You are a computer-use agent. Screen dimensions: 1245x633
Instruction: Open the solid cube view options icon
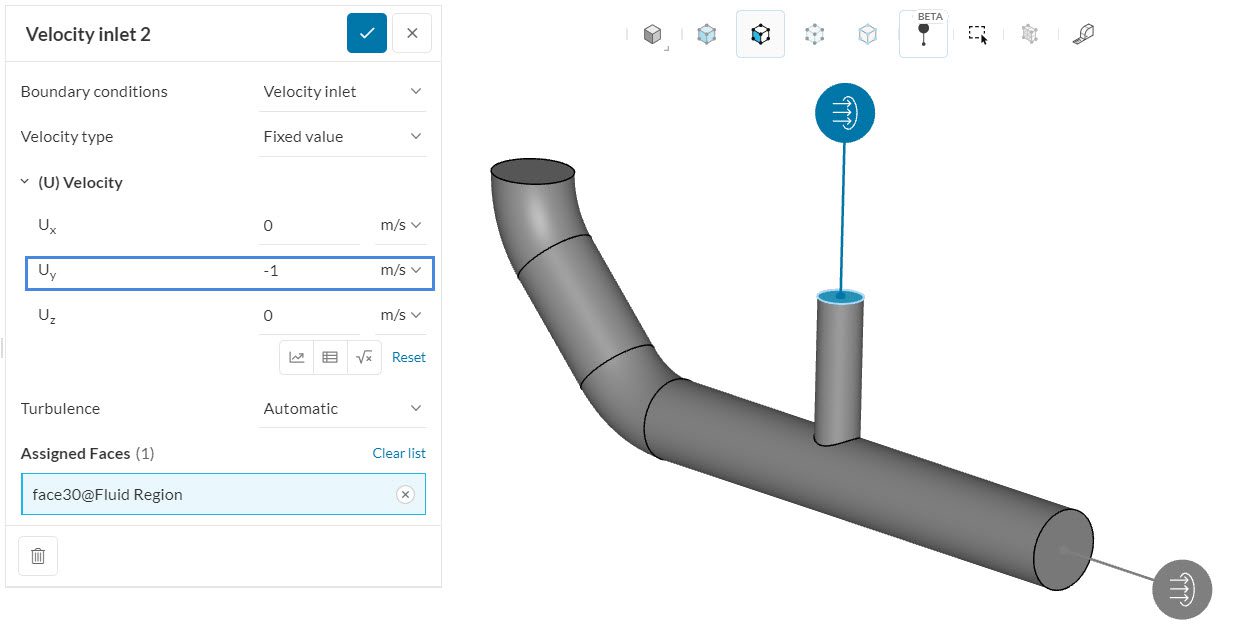click(x=652, y=35)
